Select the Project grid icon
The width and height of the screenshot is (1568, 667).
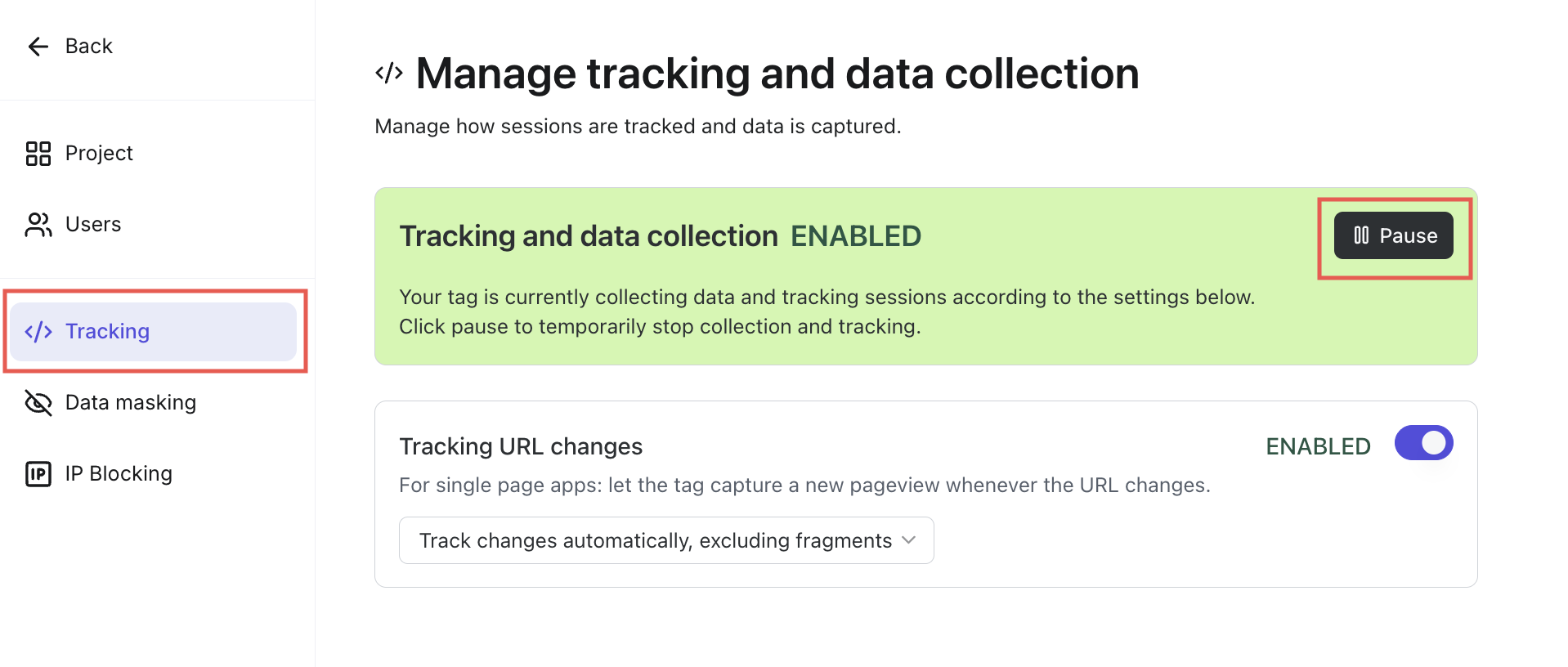(38, 153)
